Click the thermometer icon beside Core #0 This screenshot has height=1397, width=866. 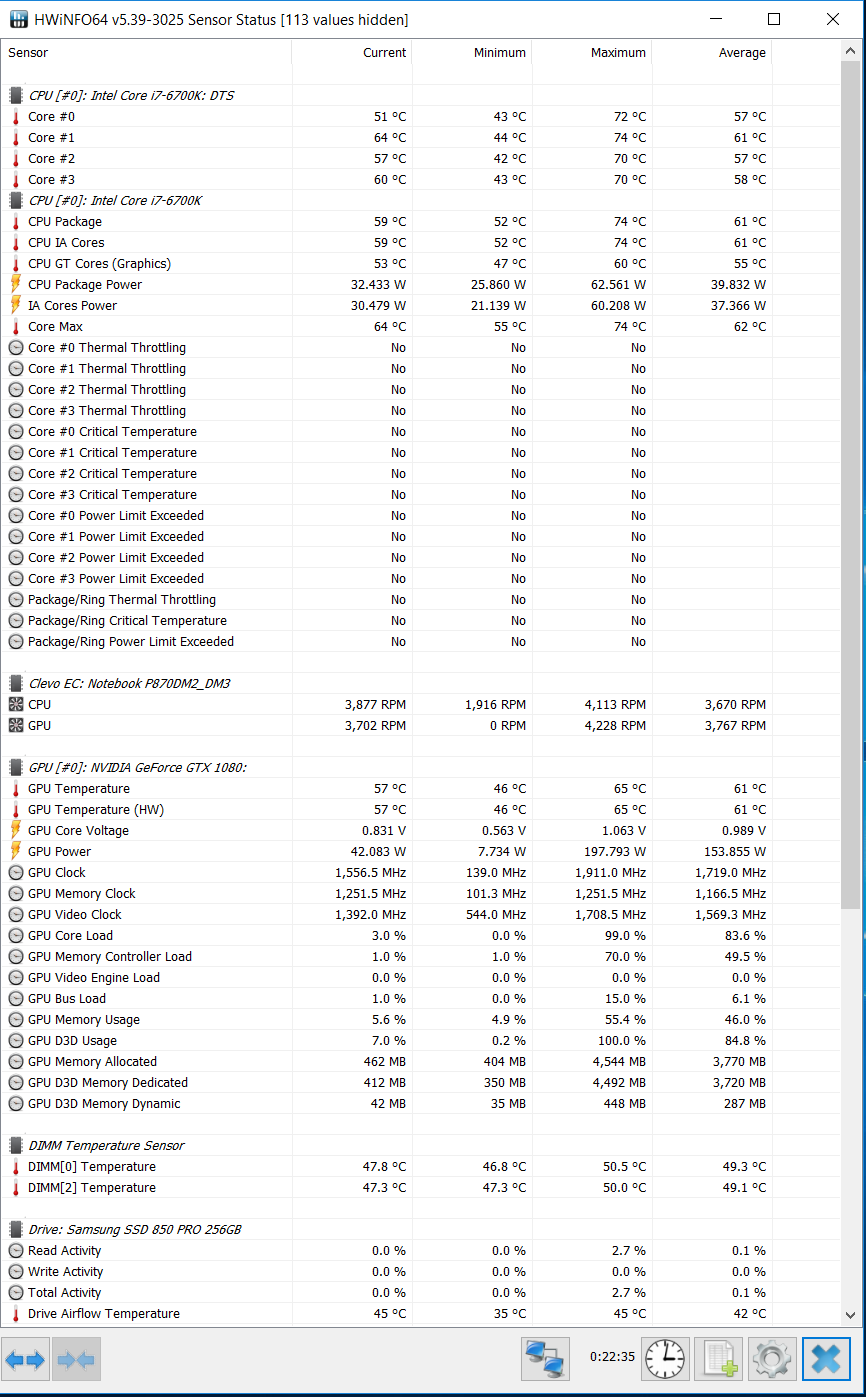pyautogui.click(x=15, y=117)
